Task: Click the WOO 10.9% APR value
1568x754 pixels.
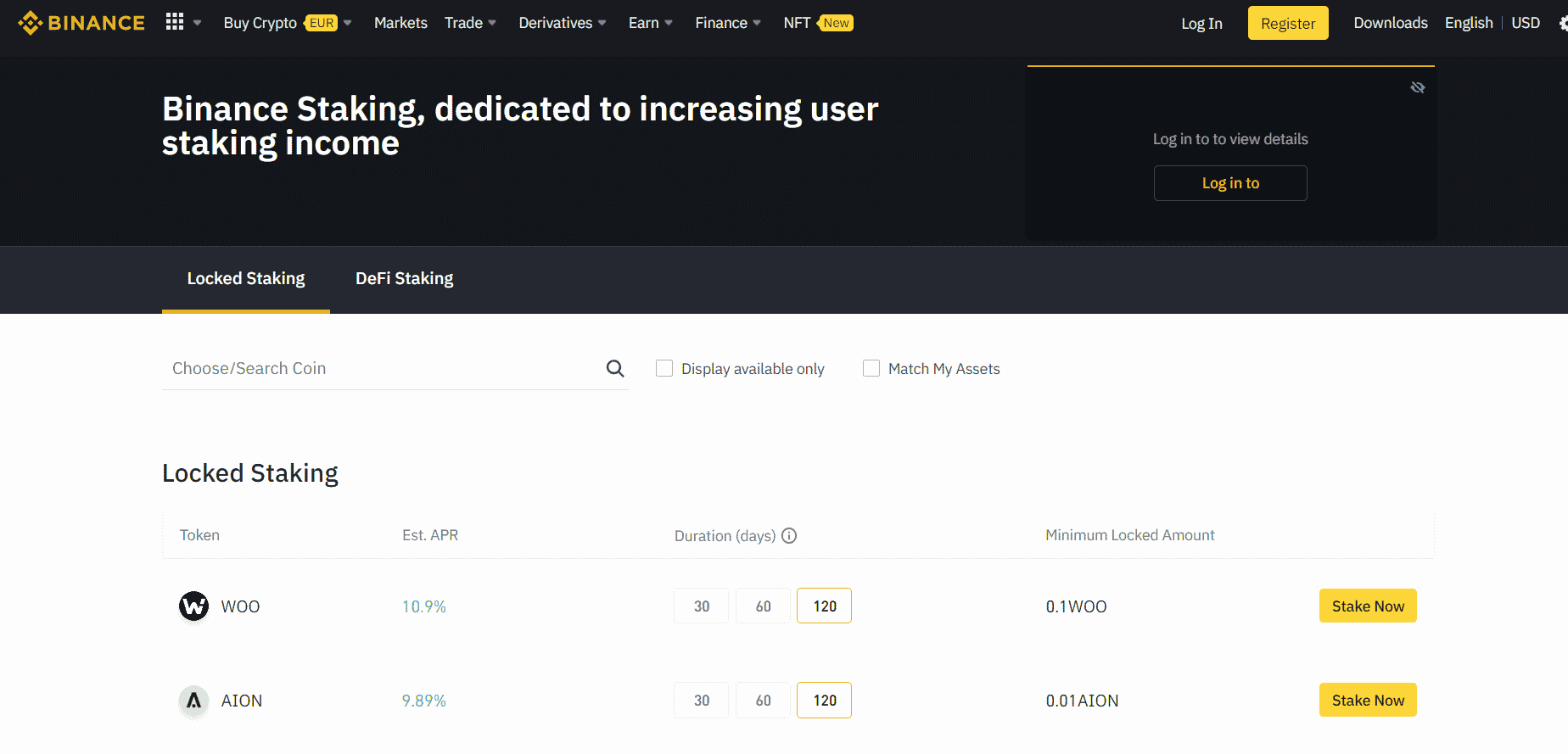Action: pos(424,606)
